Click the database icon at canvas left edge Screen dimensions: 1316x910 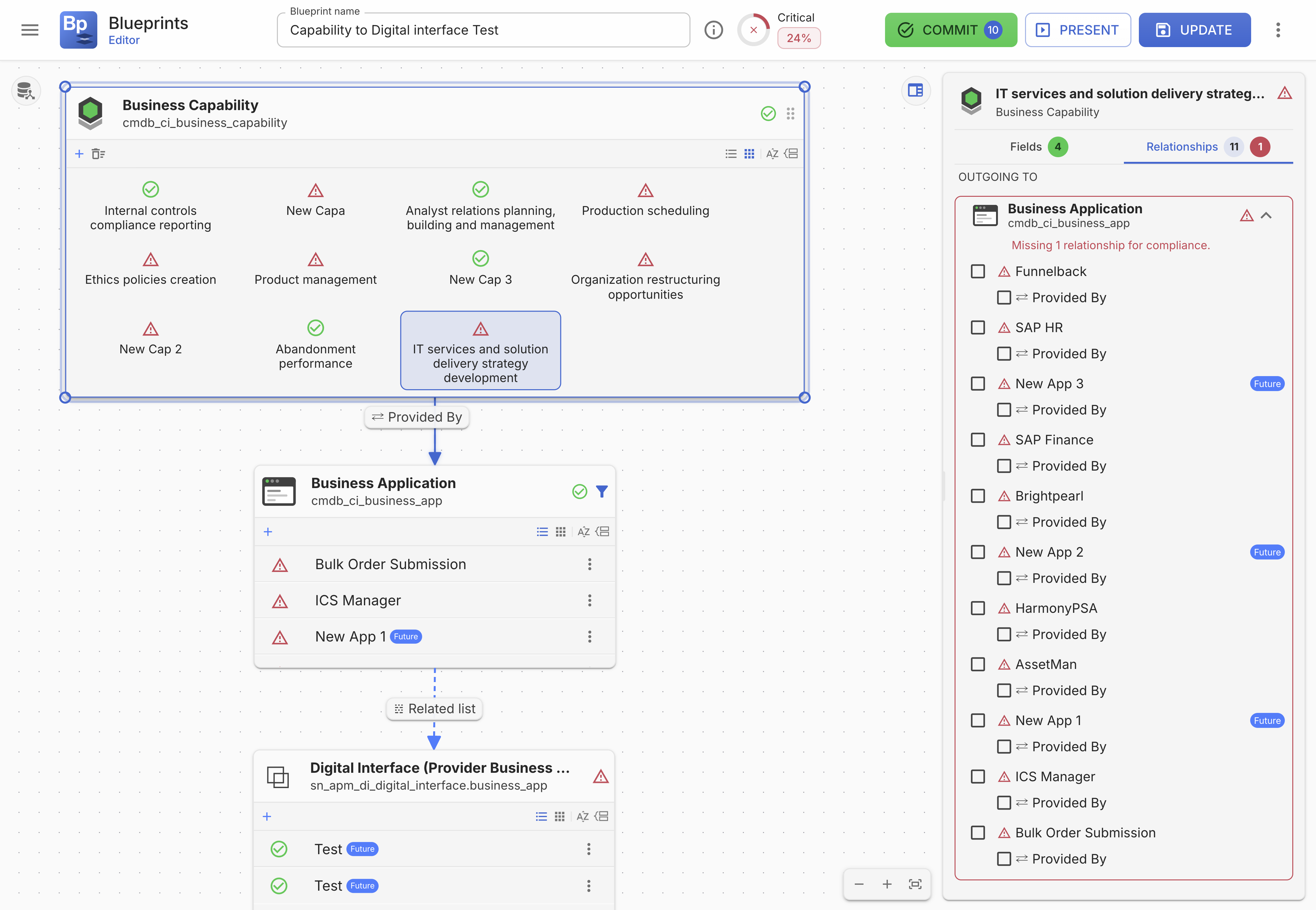click(x=26, y=90)
